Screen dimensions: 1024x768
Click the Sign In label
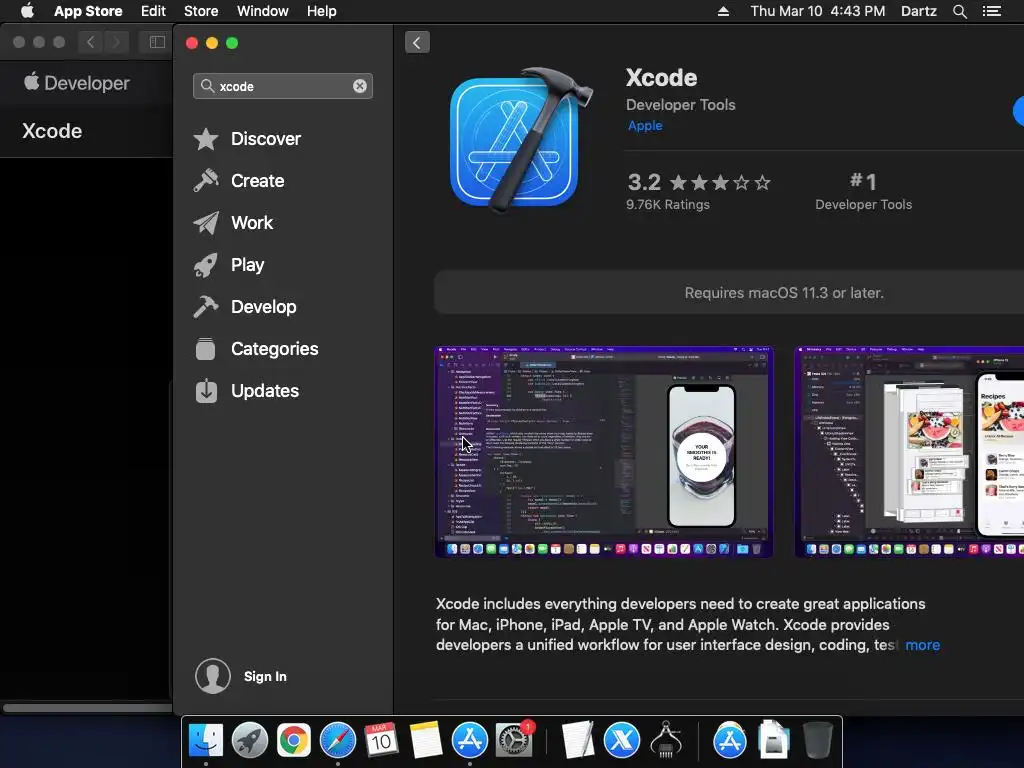pos(265,677)
